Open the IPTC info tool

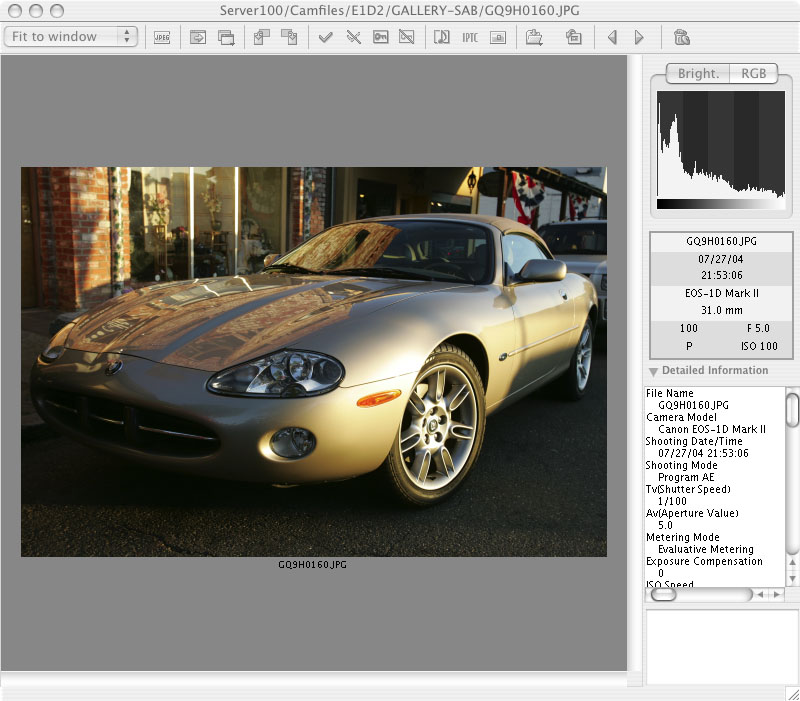click(469, 37)
